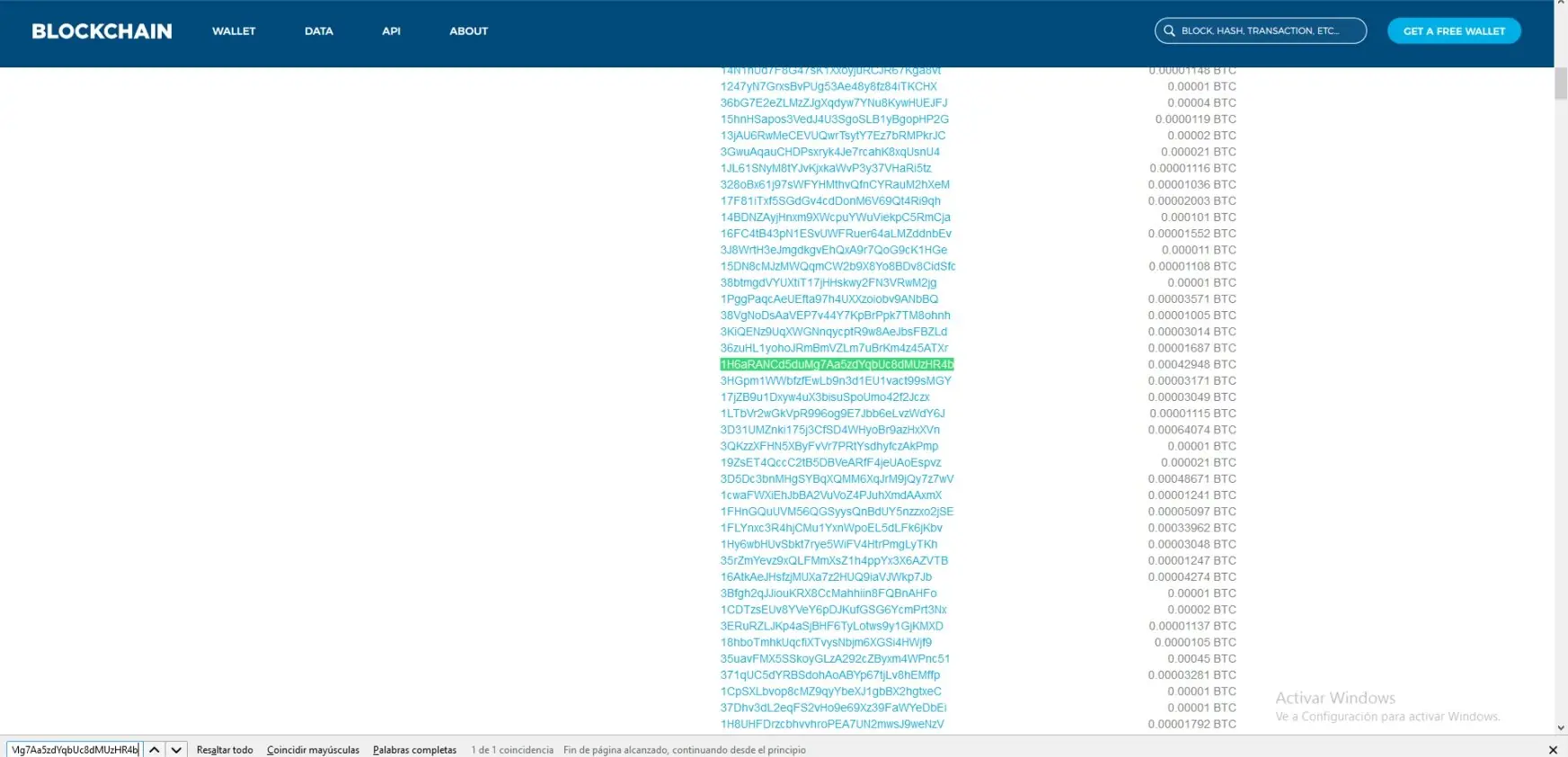The height and width of the screenshot is (757, 1568).
Task: Focus the block, hash, transaction search field
Action: coord(1261,31)
